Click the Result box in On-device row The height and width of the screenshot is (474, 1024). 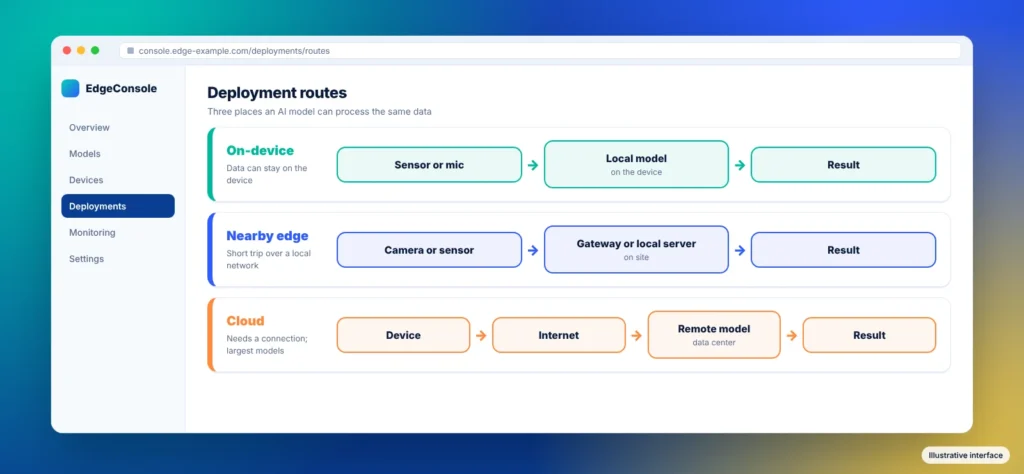point(843,165)
